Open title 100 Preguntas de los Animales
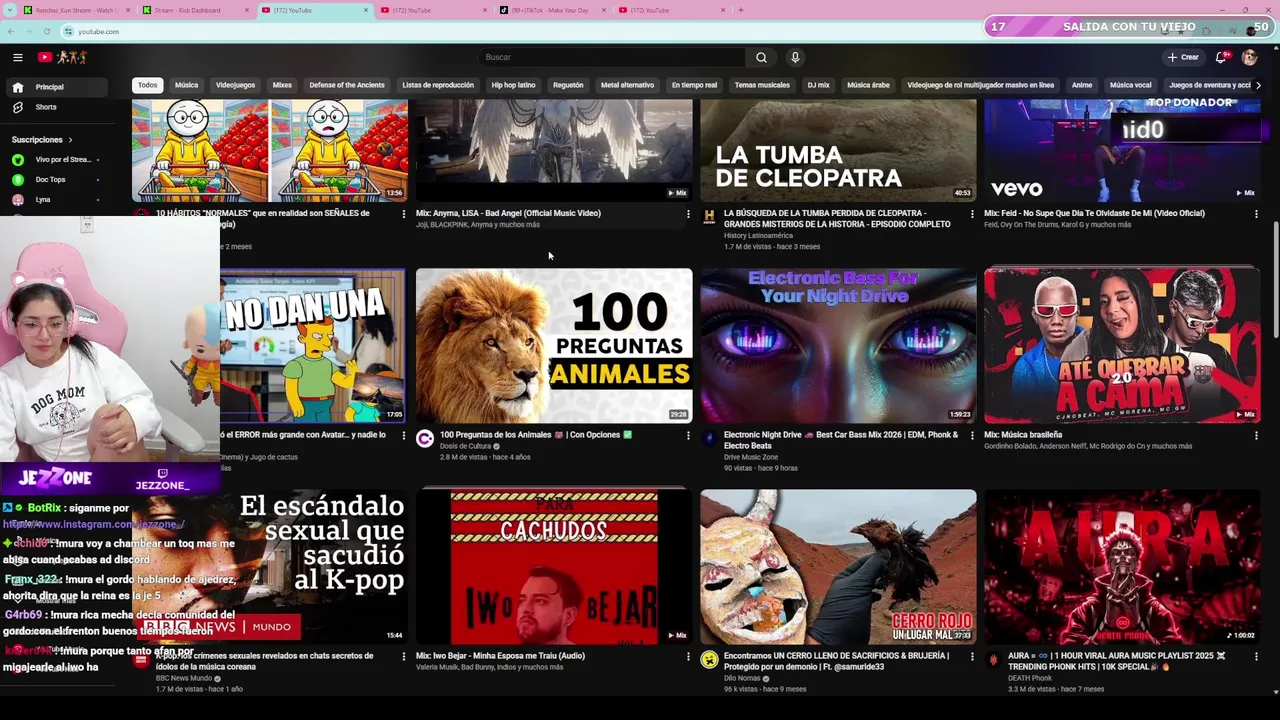The image size is (1280, 720). point(536,435)
